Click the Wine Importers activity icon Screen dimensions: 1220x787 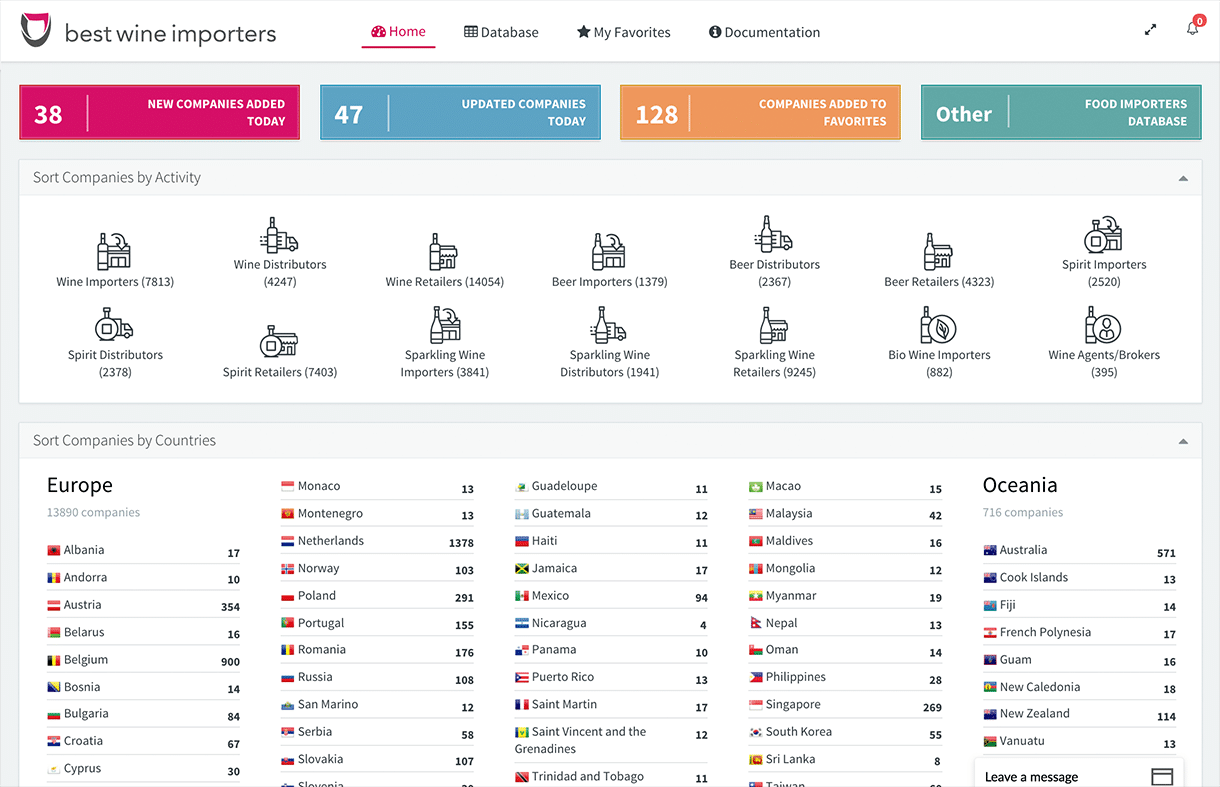tap(114, 251)
